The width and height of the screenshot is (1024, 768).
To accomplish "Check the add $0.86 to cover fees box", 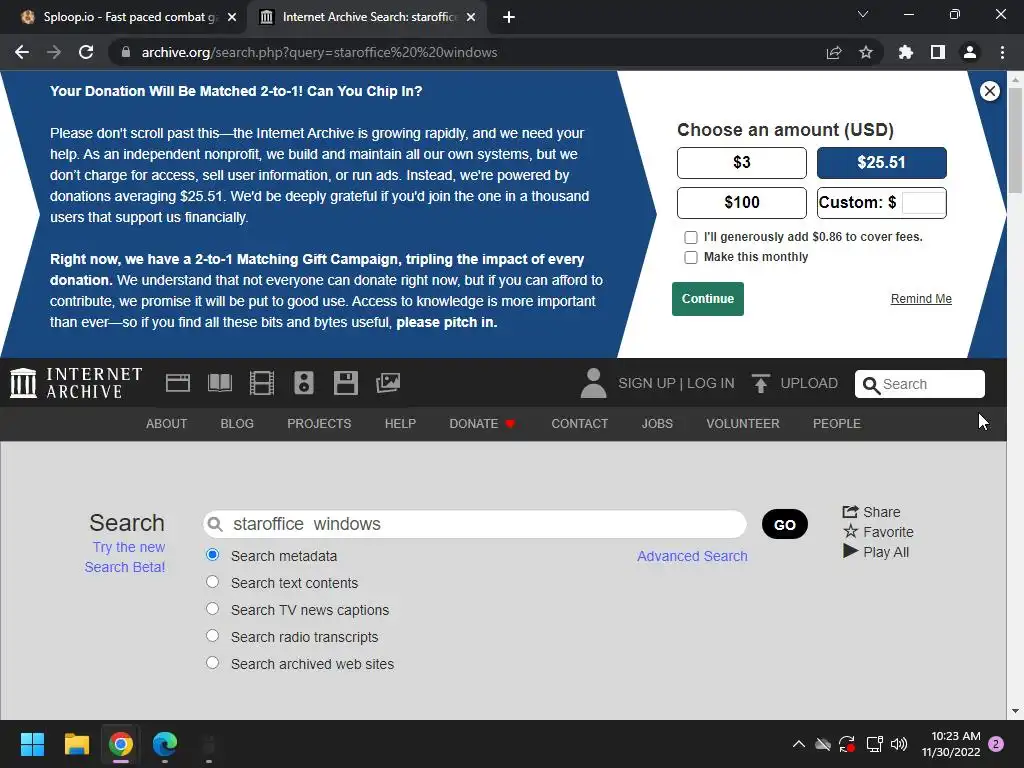I will [x=690, y=237].
